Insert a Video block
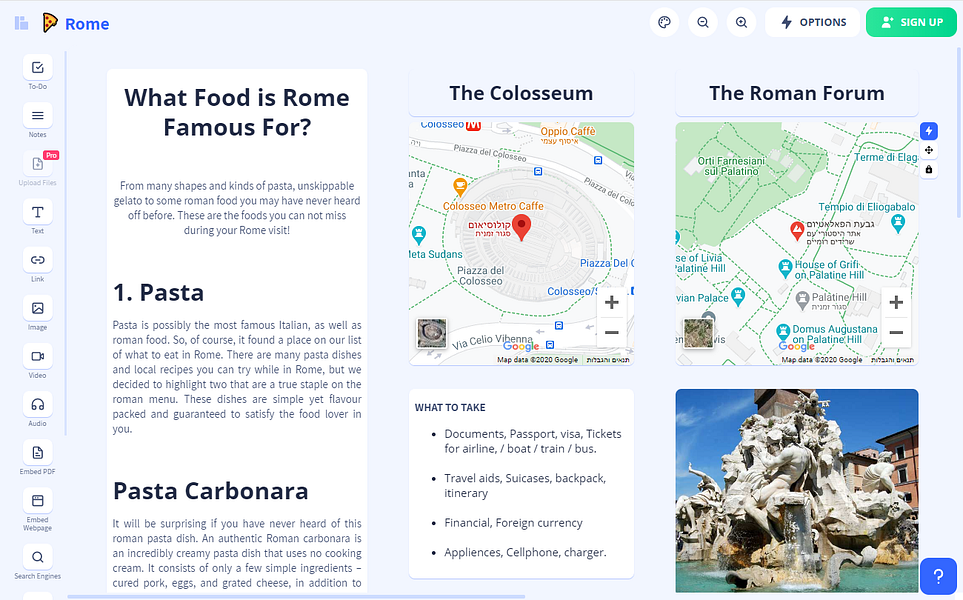The image size is (963, 600). [37, 356]
